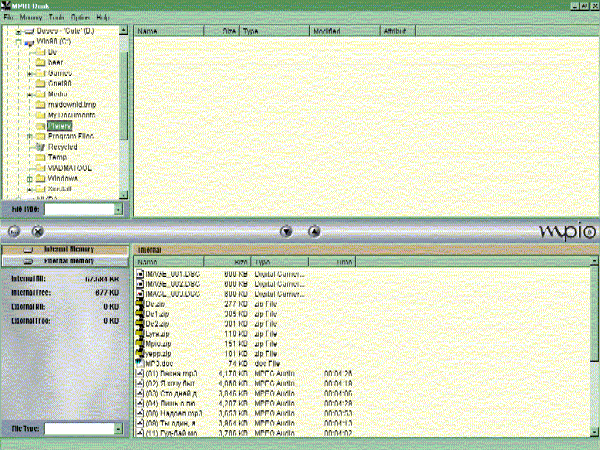Switch to the External memory tab
The image size is (600, 450).
point(65,261)
